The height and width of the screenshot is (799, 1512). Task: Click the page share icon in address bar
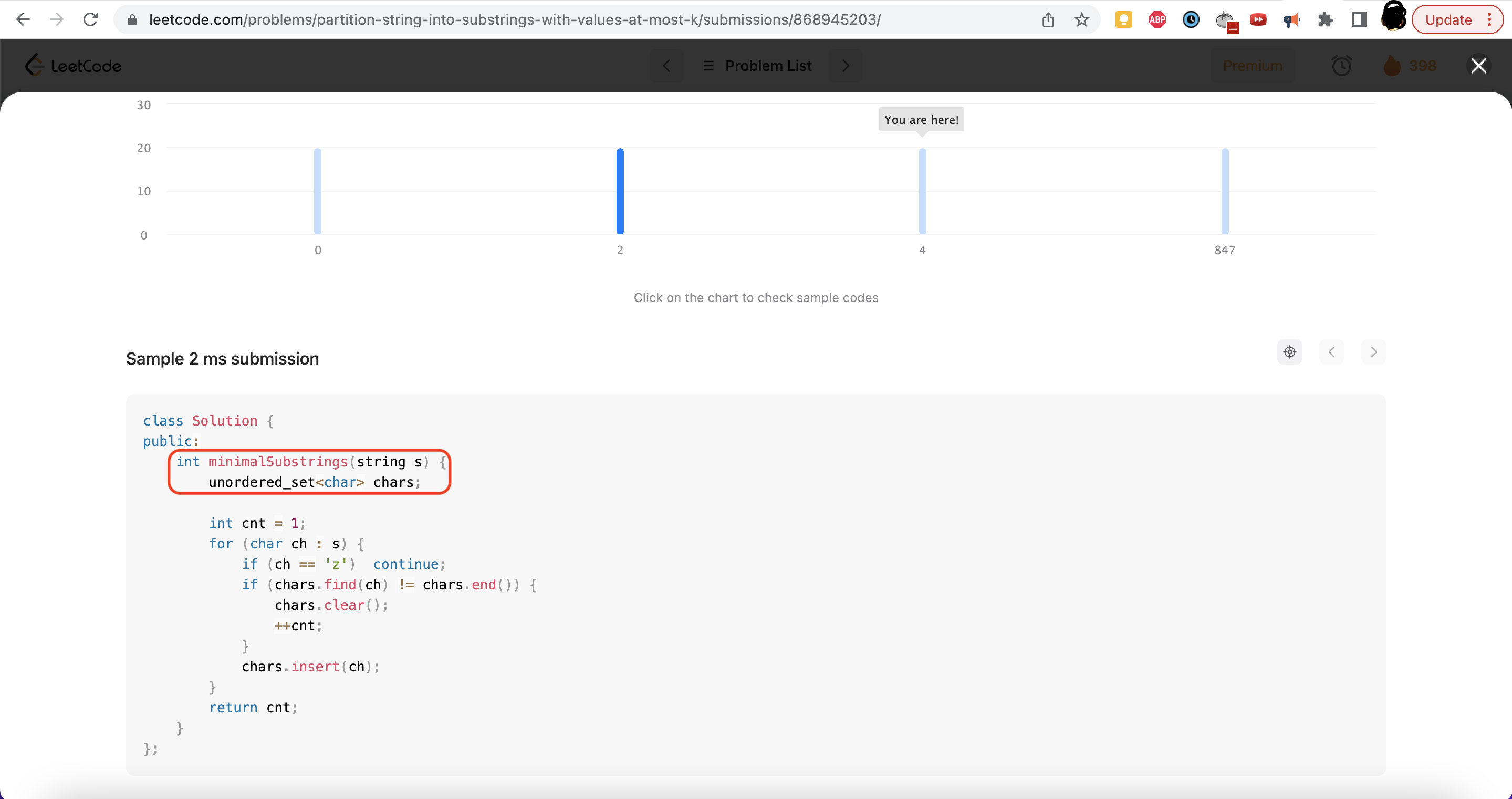1049,19
